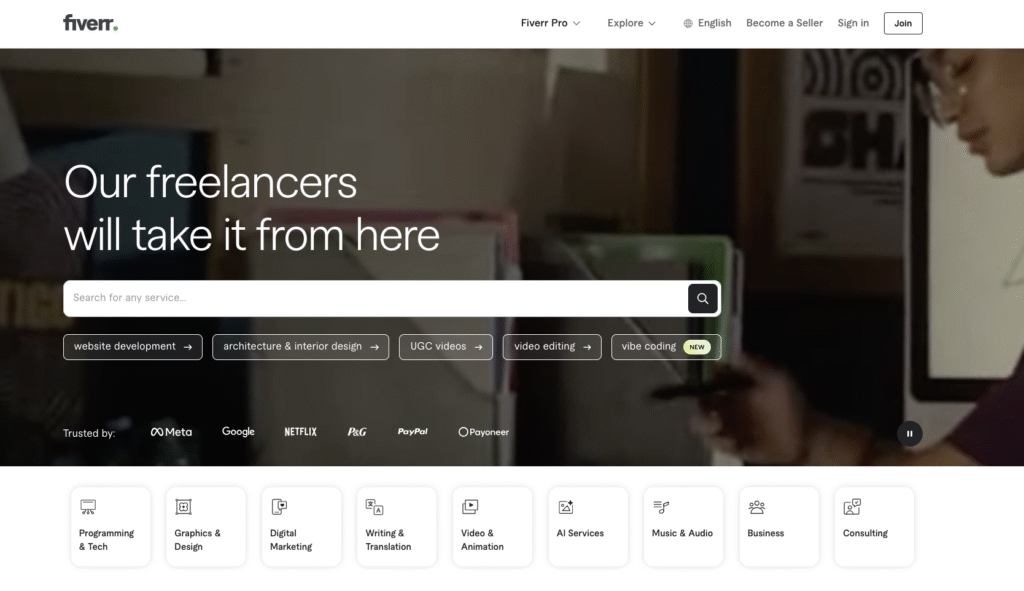Open the Business category card
This screenshot has width=1024, height=591.
tap(778, 526)
